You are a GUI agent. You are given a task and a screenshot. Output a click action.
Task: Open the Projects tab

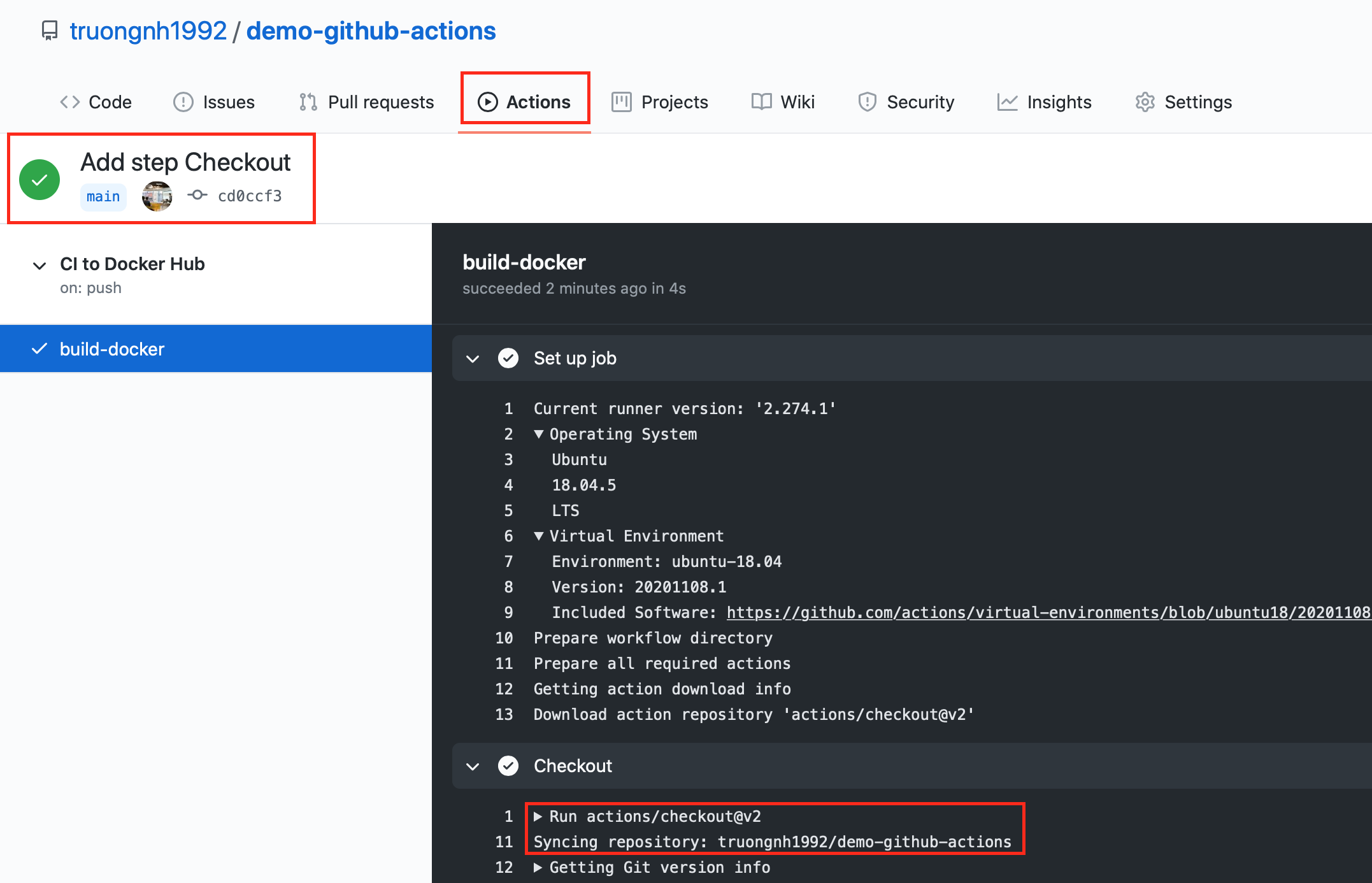(660, 102)
